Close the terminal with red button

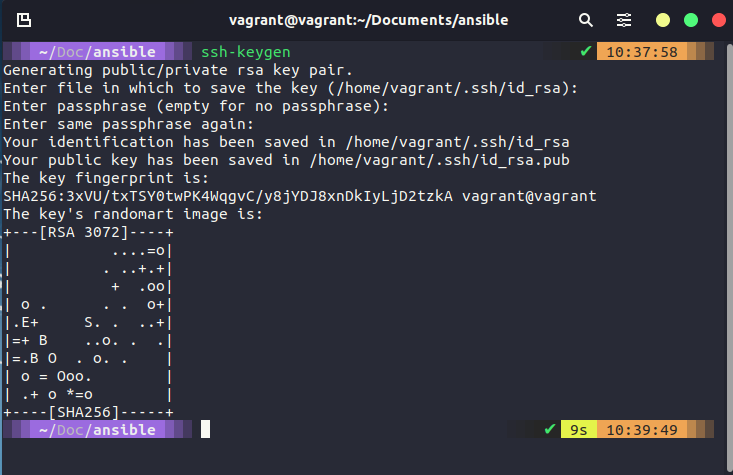(x=716, y=20)
